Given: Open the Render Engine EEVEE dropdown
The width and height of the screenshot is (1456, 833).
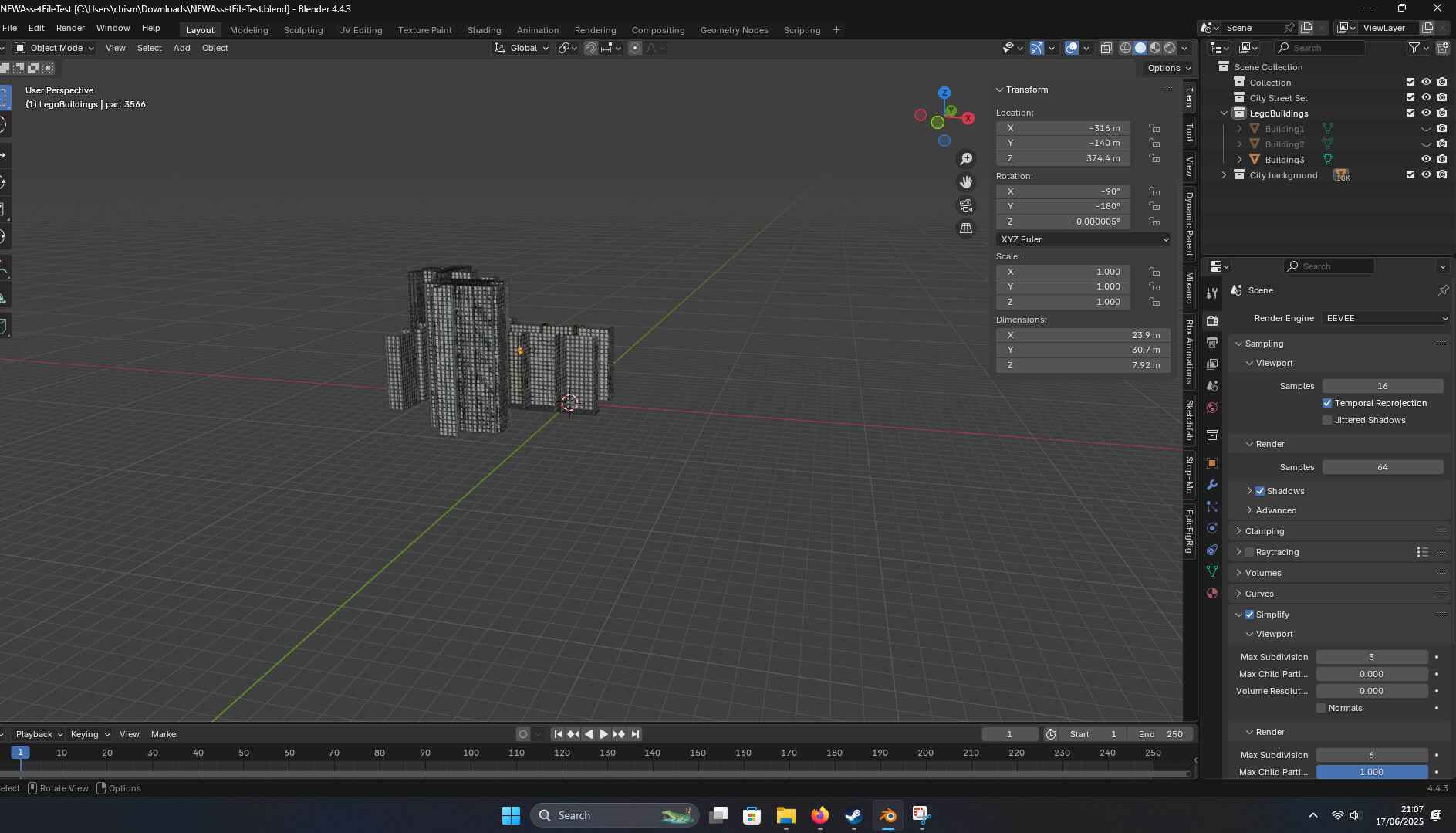Looking at the screenshot, I should 1386,318.
